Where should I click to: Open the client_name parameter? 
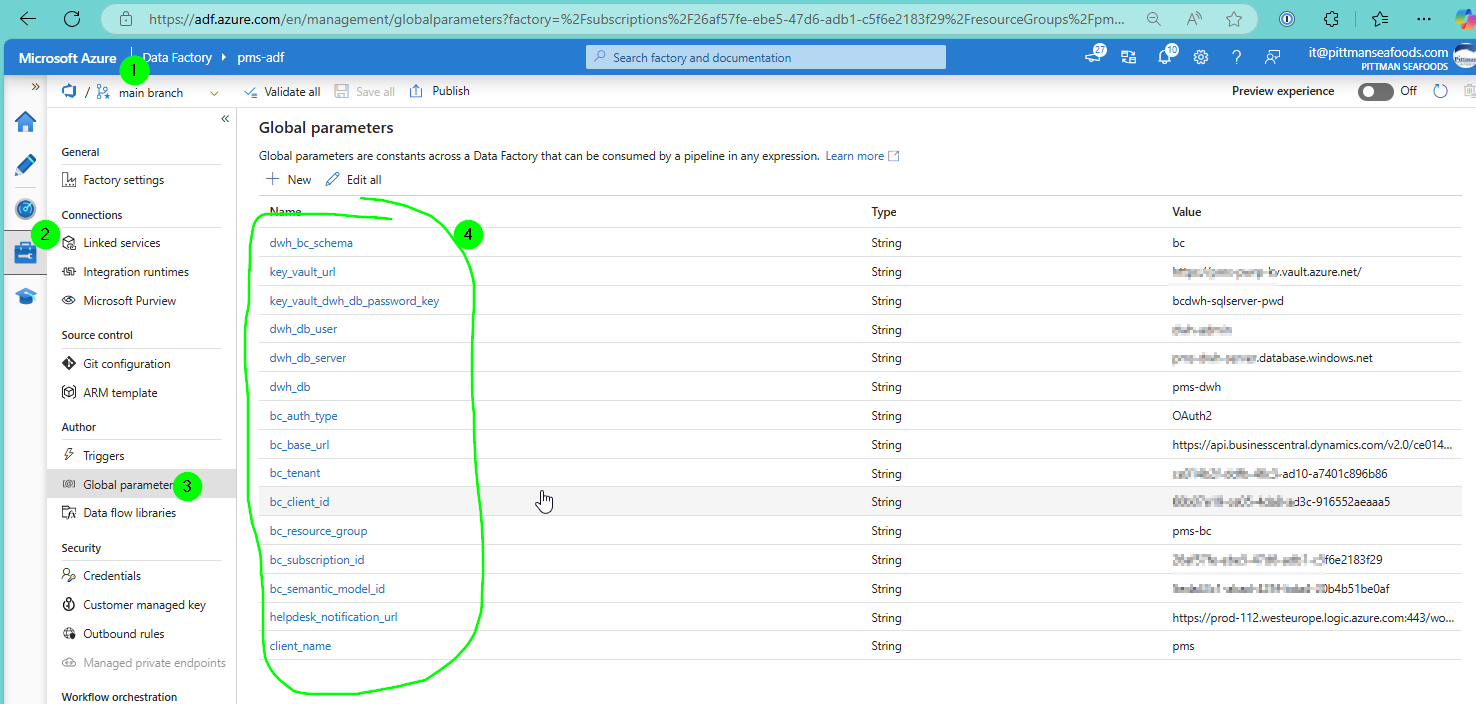300,646
